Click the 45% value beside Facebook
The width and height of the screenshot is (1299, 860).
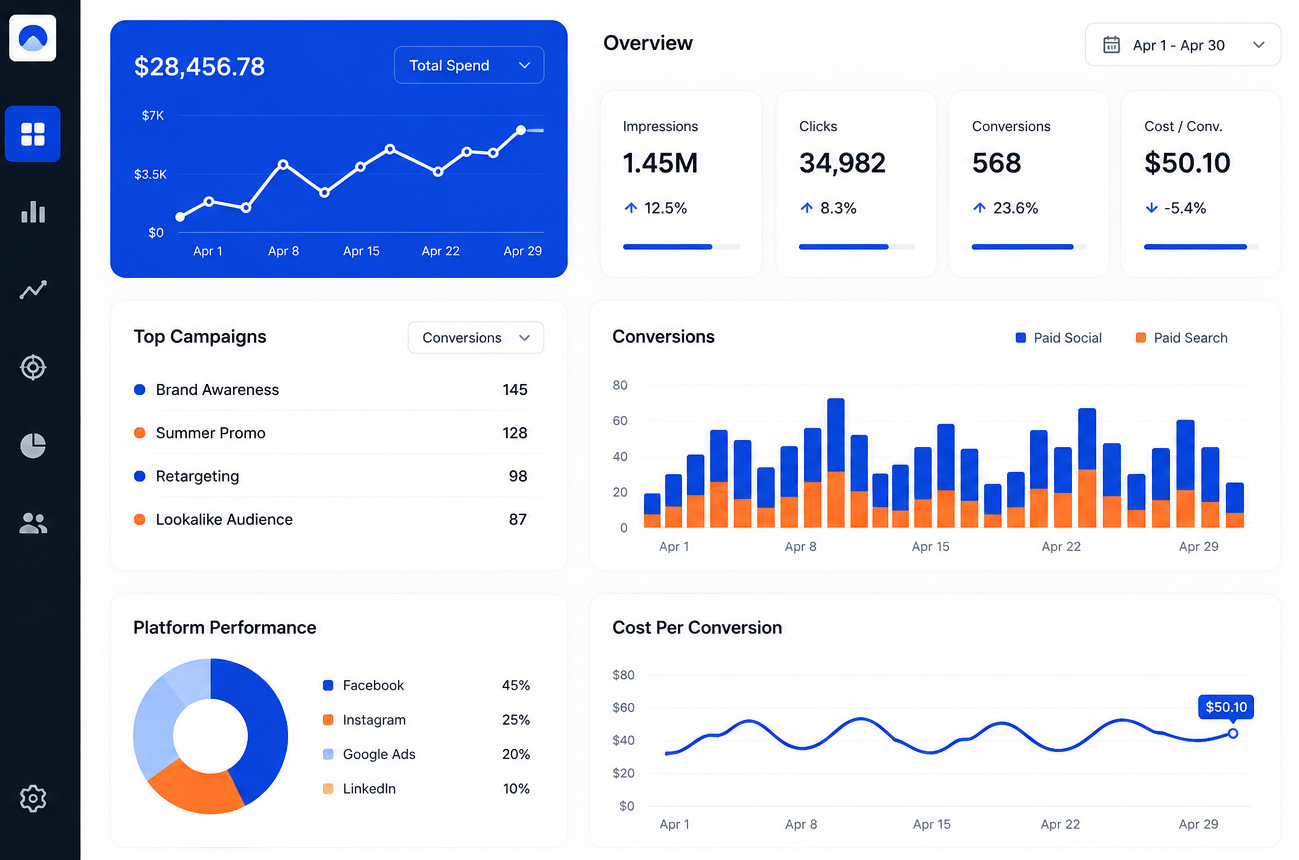pyautogui.click(x=516, y=685)
